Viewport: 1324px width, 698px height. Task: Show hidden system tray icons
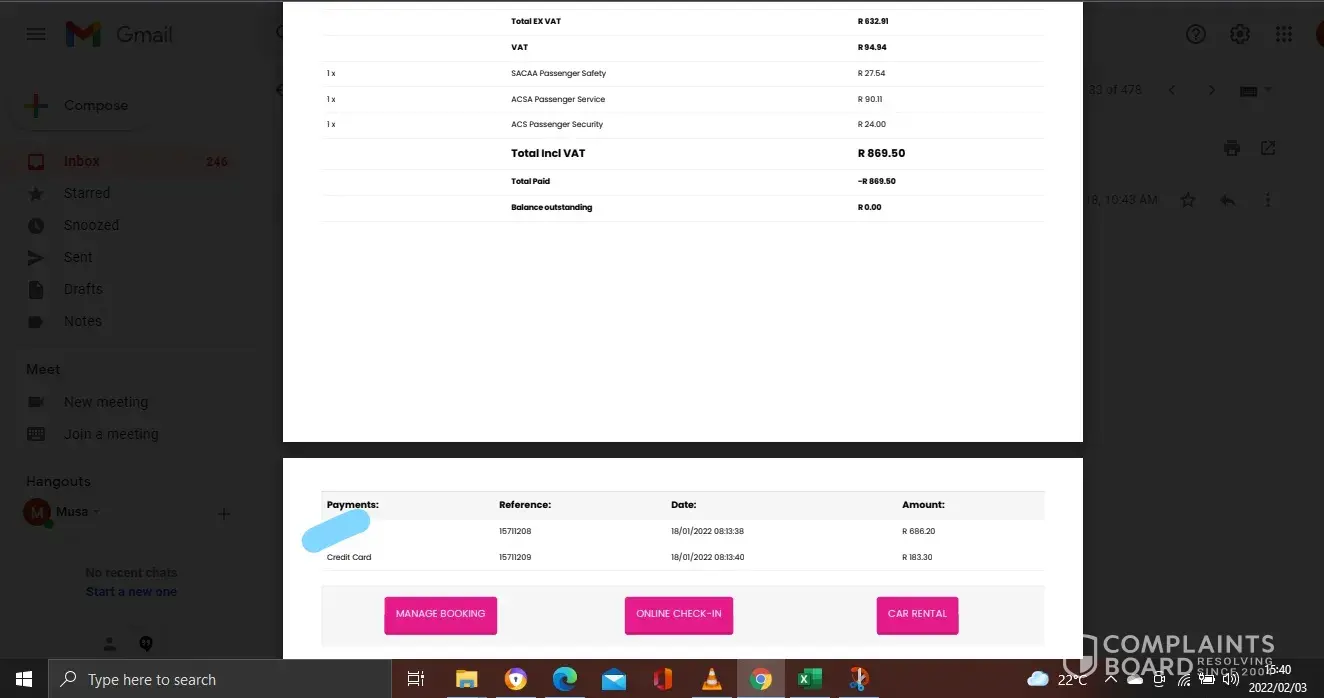1110,679
